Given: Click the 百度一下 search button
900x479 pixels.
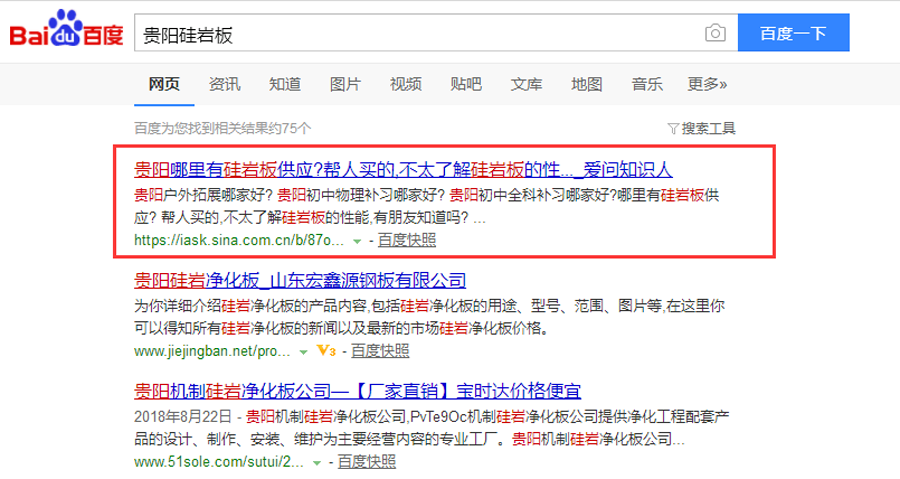Looking at the screenshot, I should 793,33.
